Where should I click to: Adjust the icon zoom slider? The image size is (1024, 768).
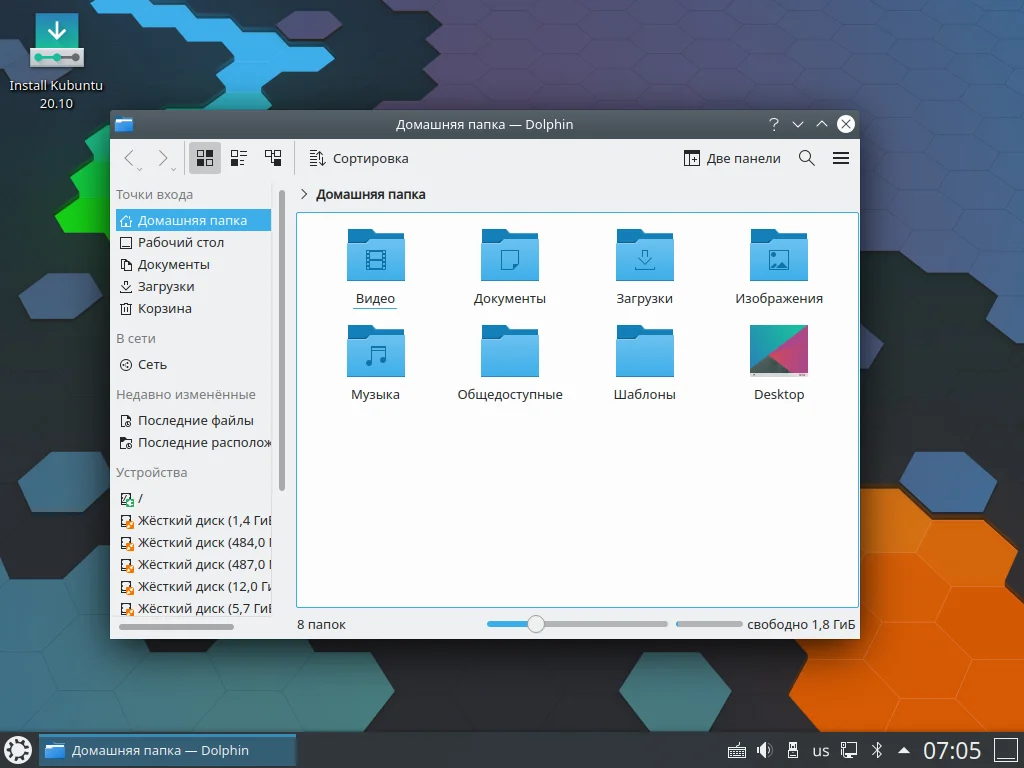pos(536,624)
